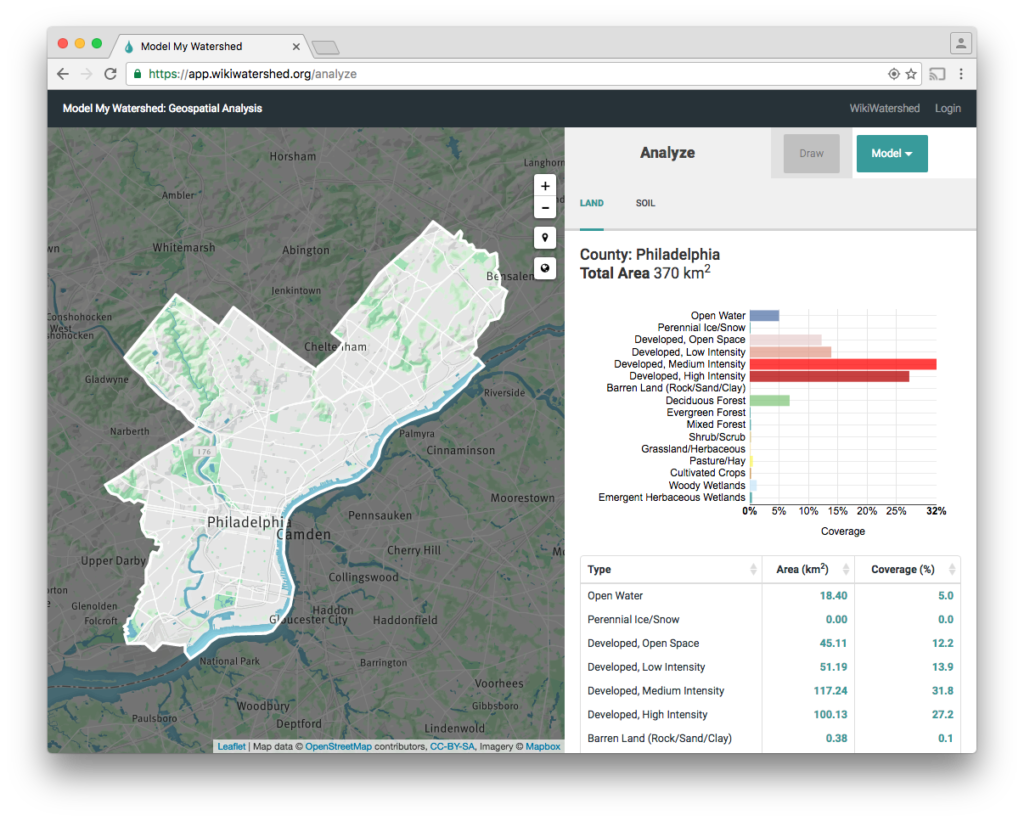Switch to the SOIL tab

click(x=644, y=203)
